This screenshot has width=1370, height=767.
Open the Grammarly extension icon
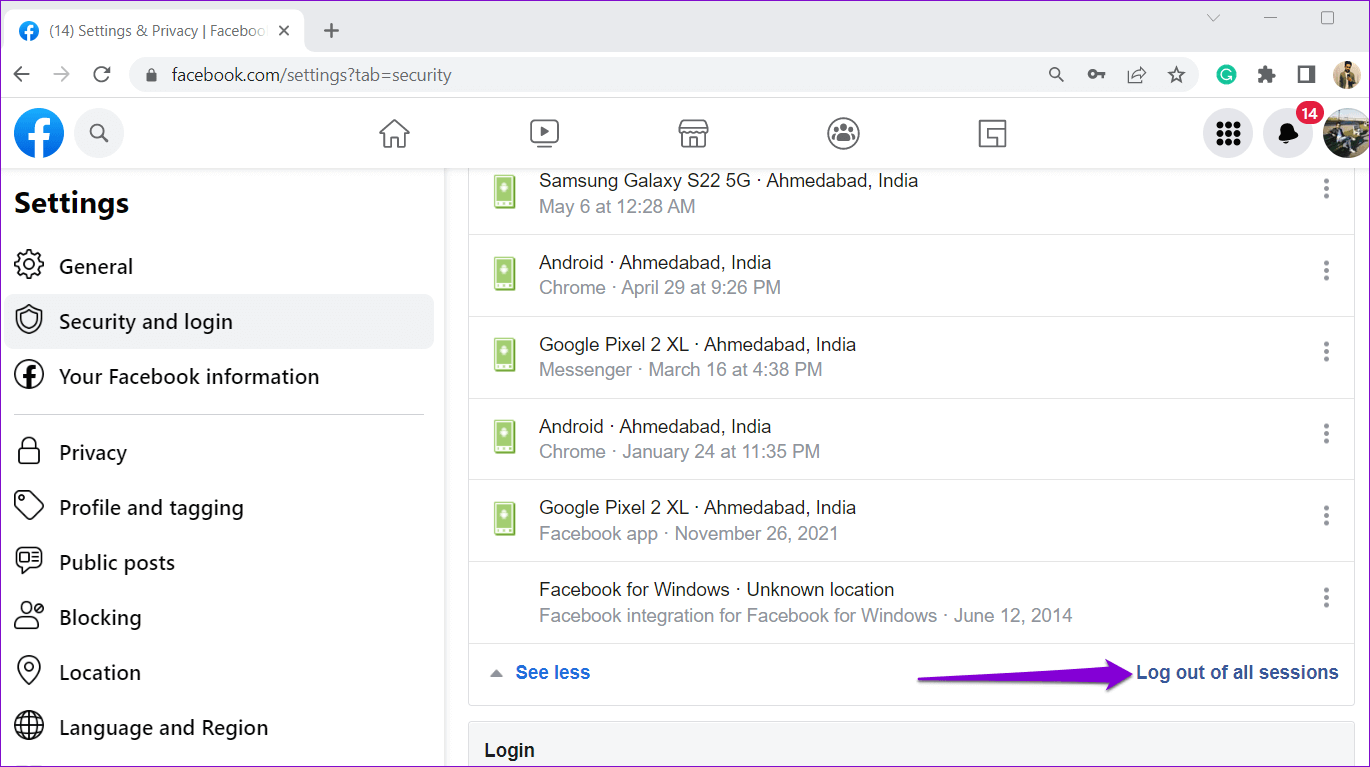(x=1226, y=74)
